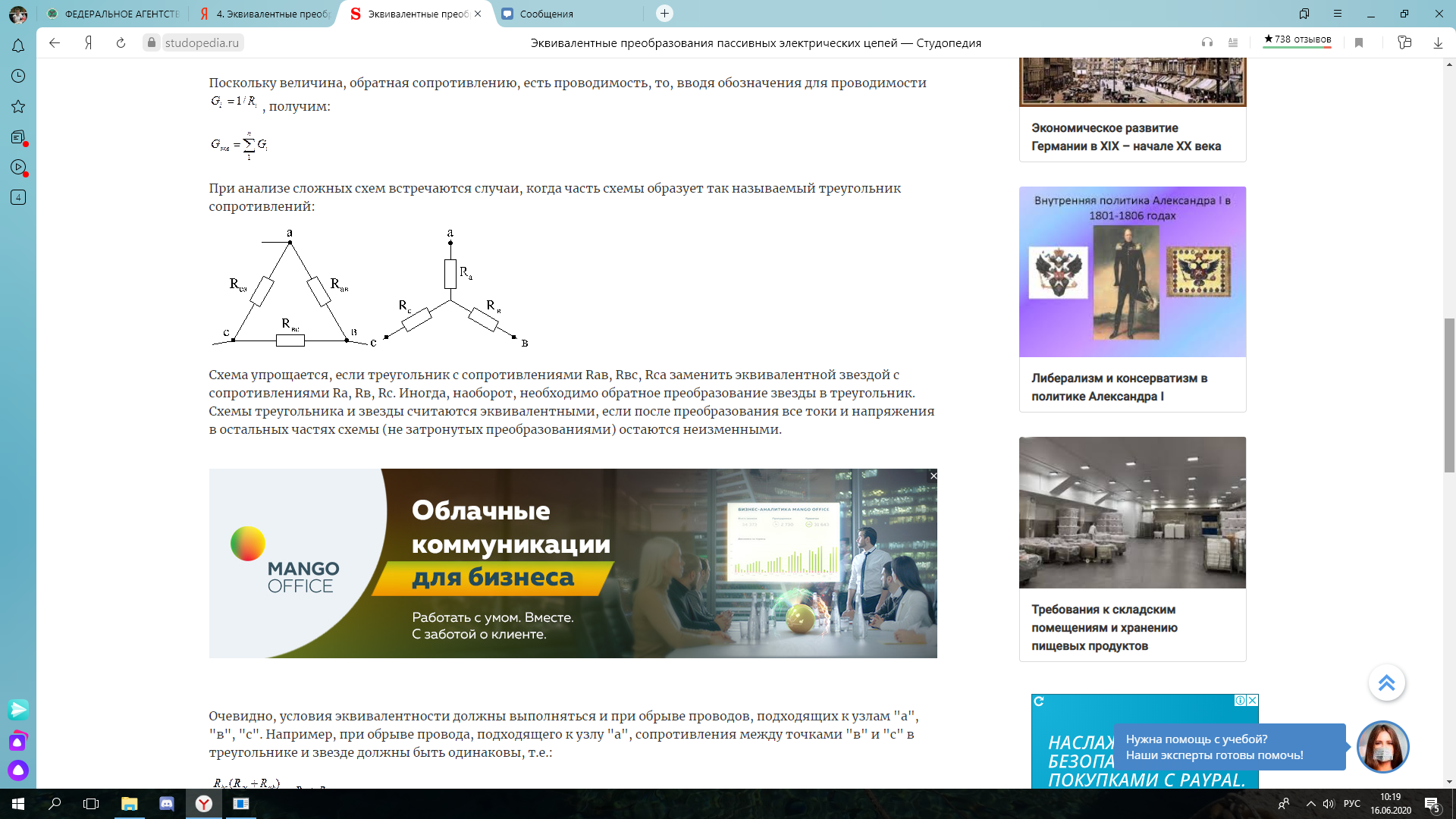Image resolution: width=1456 pixels, height=819 pixels.
Task: Open warehouse photo thumbnail
Action: [x=1132, y=513]
